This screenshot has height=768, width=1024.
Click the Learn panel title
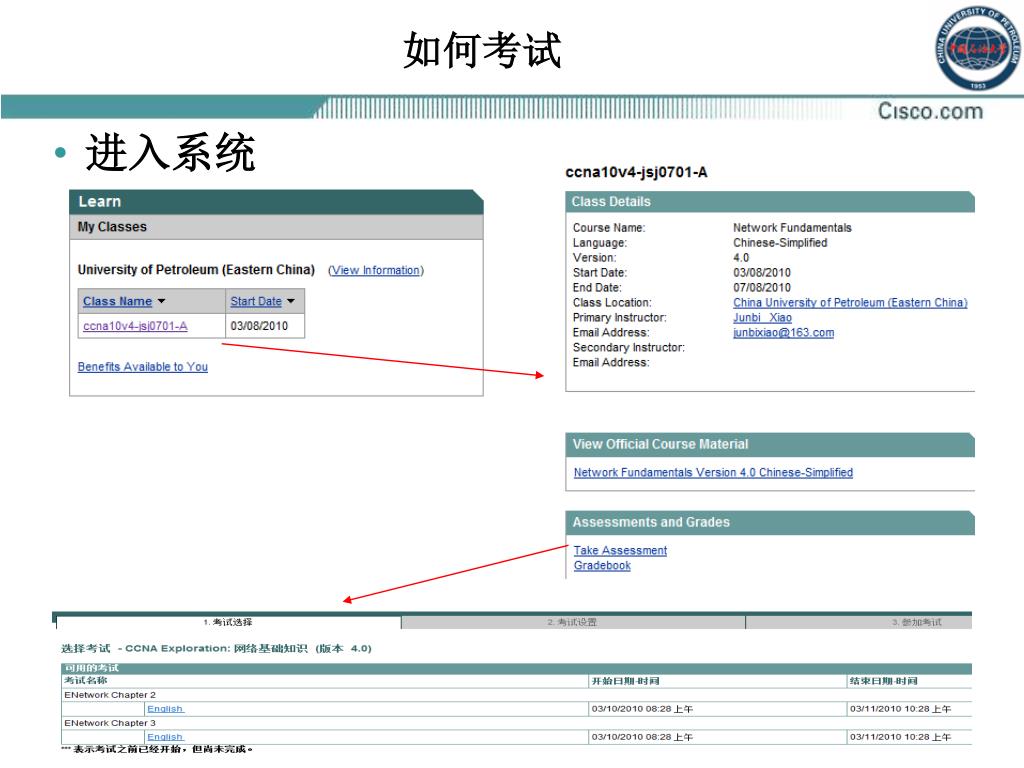[100, 201]
